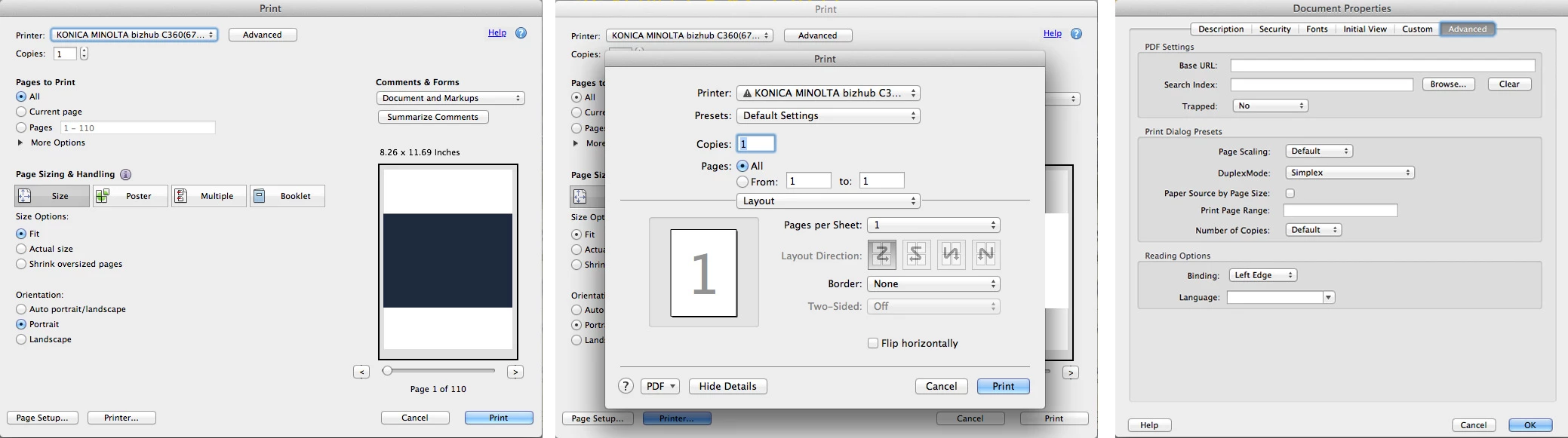Choose fourth N-shaped layout direction icon
Image resolution: width=1568 pixels, height=438 pixels.
(x=986, y=255)
